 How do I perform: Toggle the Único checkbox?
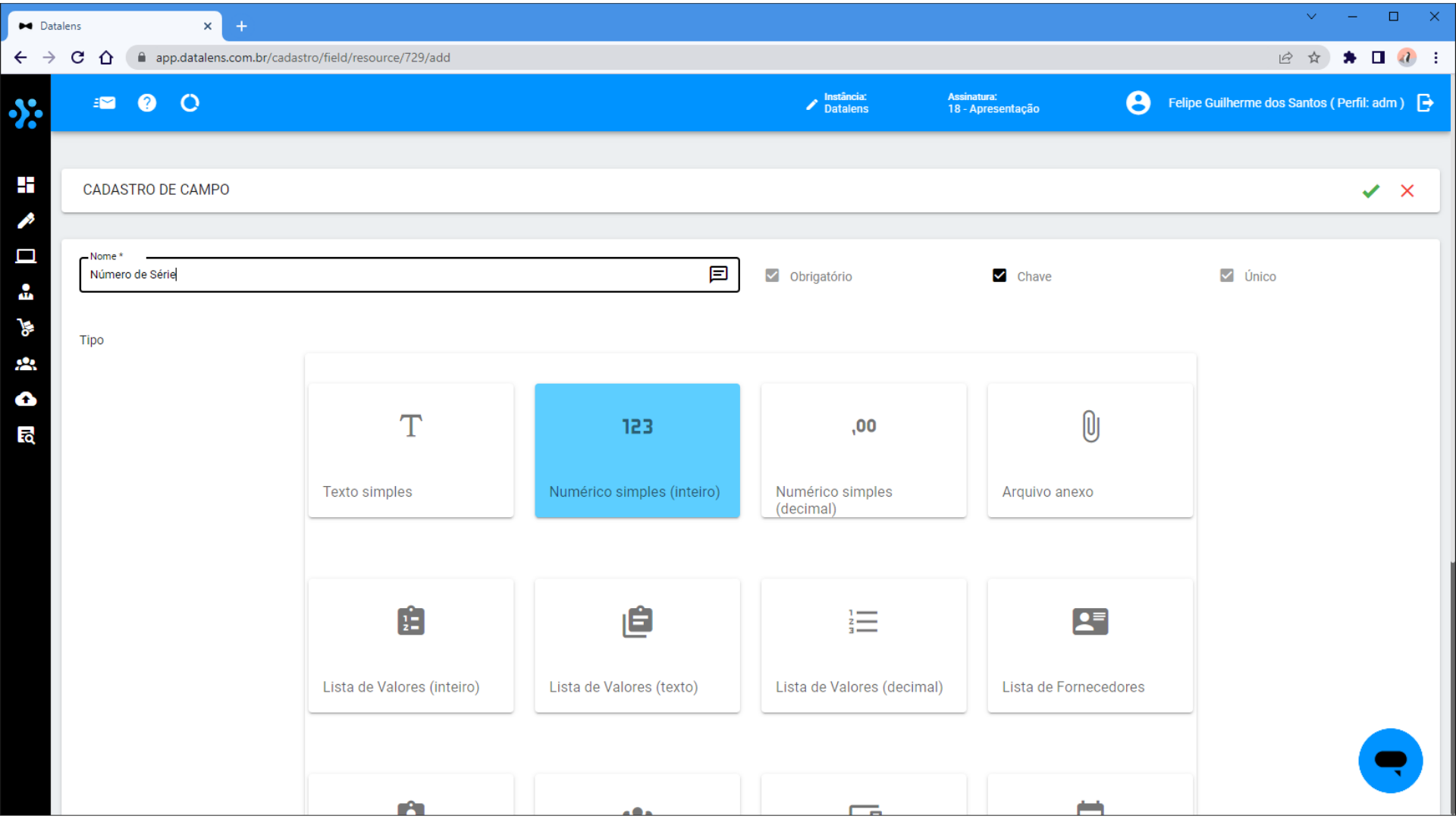(1227, 276)
